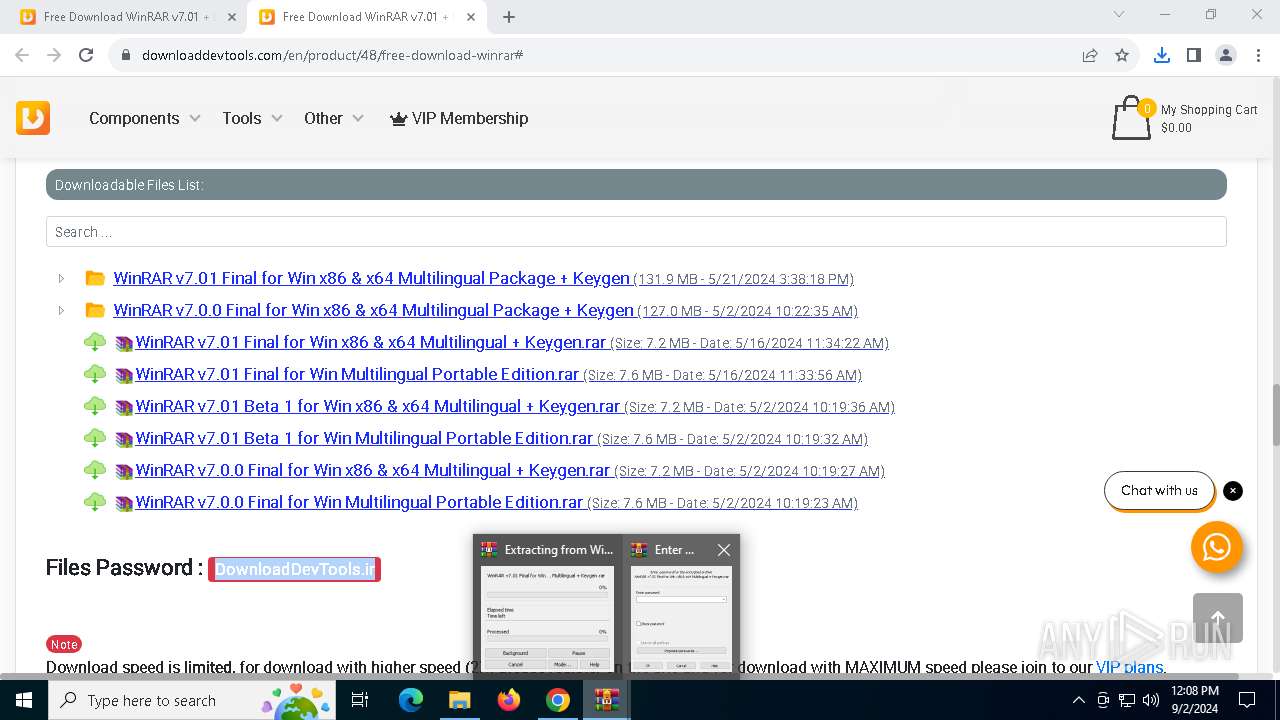Open My Shopping Cart text
The width and height of the screenshot is (1280, 720).
1209,110
